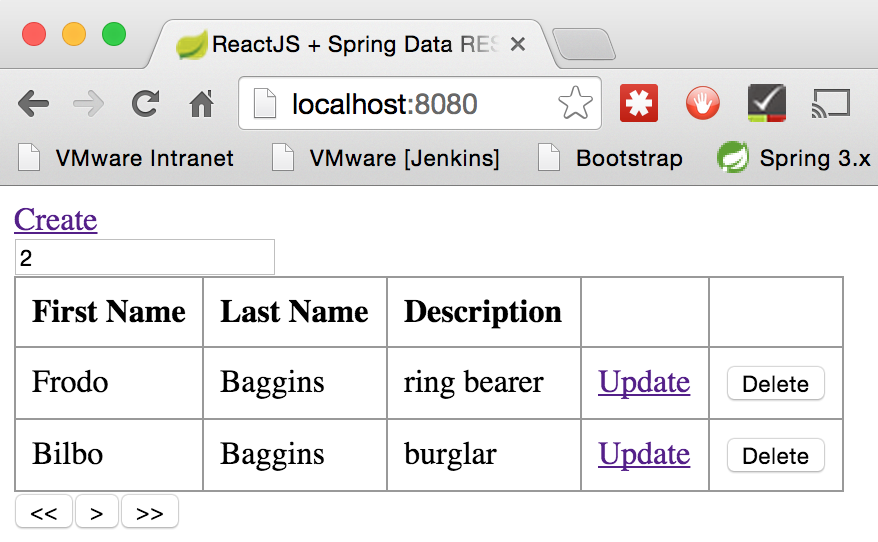This screenshot has height=542, width=878.
Task: Open the red asterisk extension icon
Action: [638, 103]
